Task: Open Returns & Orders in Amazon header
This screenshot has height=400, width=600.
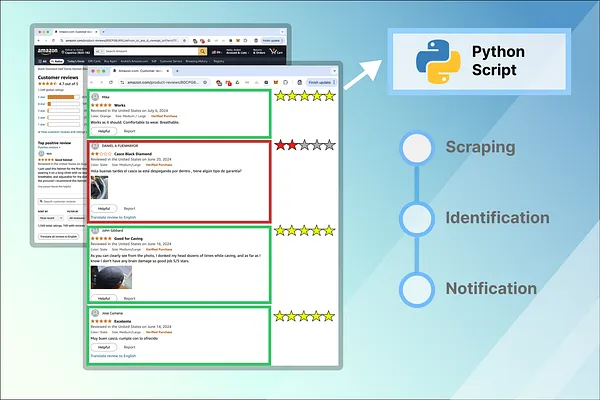Action: 259,51
